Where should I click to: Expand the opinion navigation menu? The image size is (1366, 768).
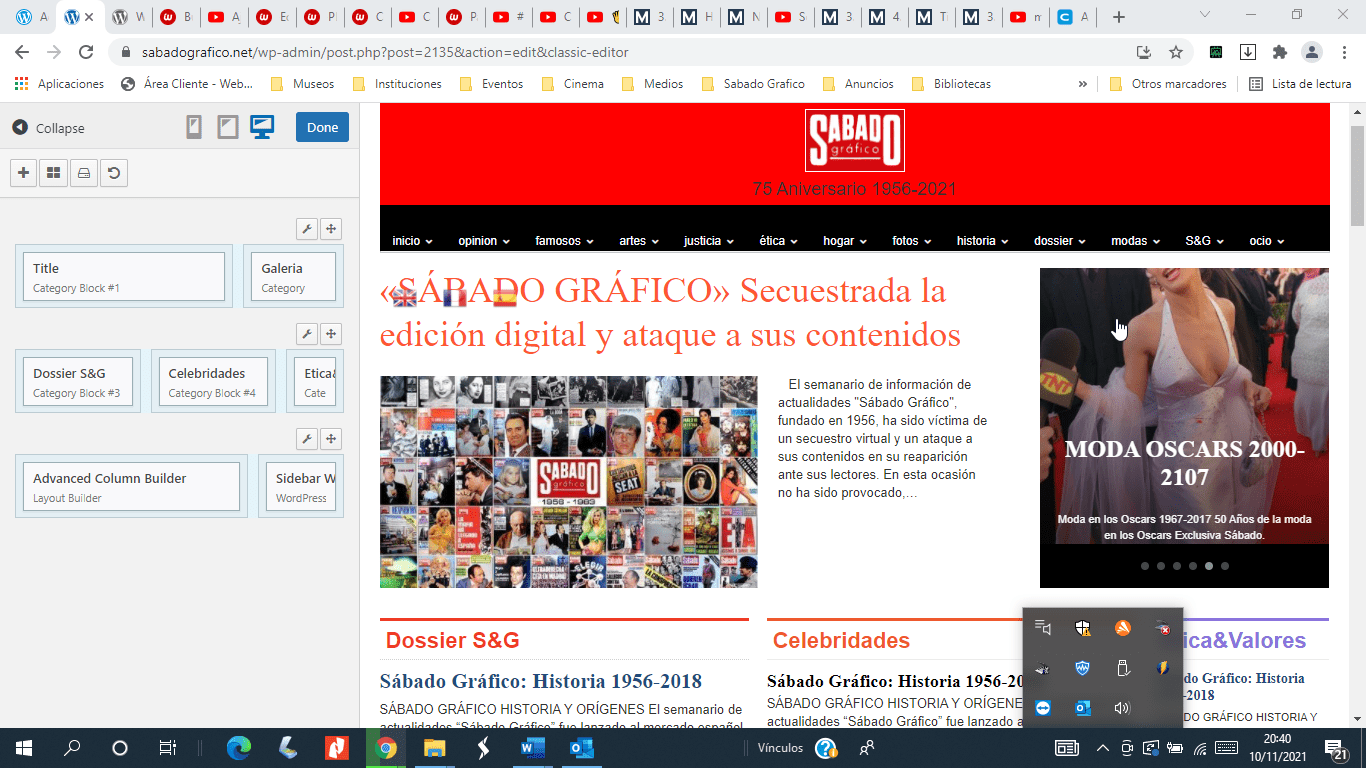point(484,241)
